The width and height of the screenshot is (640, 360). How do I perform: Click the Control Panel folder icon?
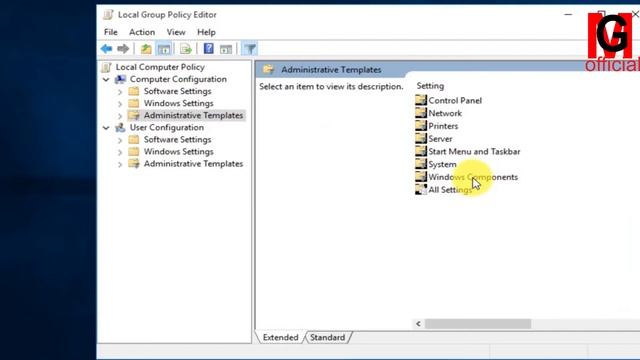[x=421, y=100]
